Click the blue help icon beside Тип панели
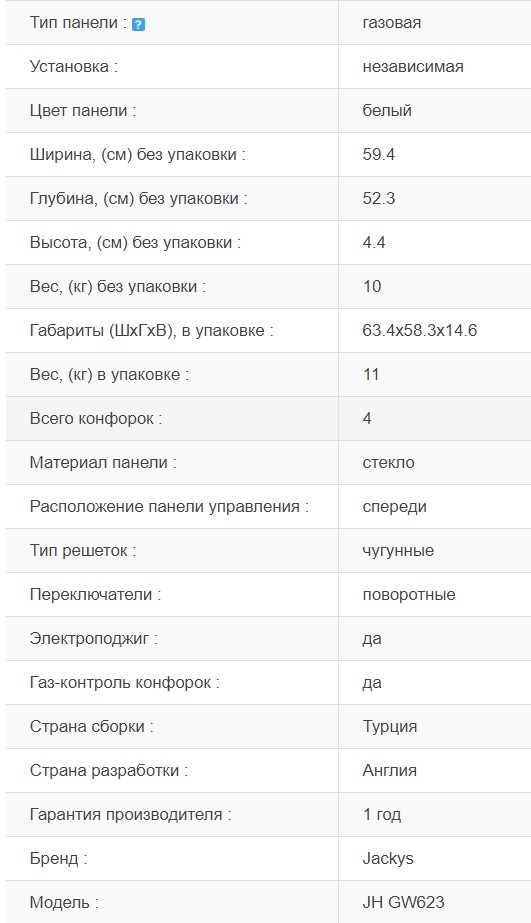This screenshot has width=531, height=923. click(x=138, y=24)
